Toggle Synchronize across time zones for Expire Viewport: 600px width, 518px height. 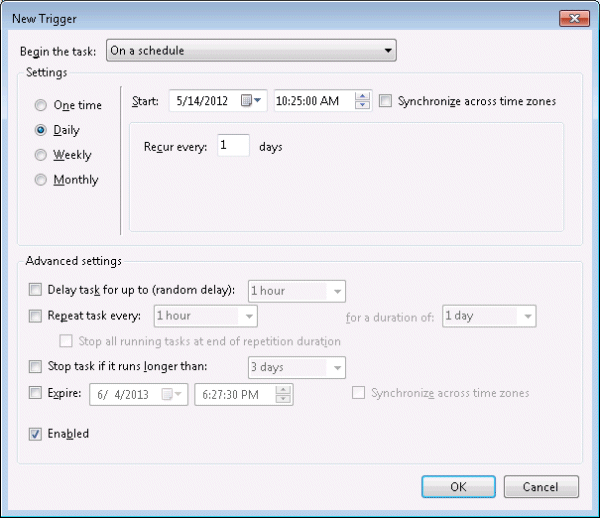pos(359,393)
